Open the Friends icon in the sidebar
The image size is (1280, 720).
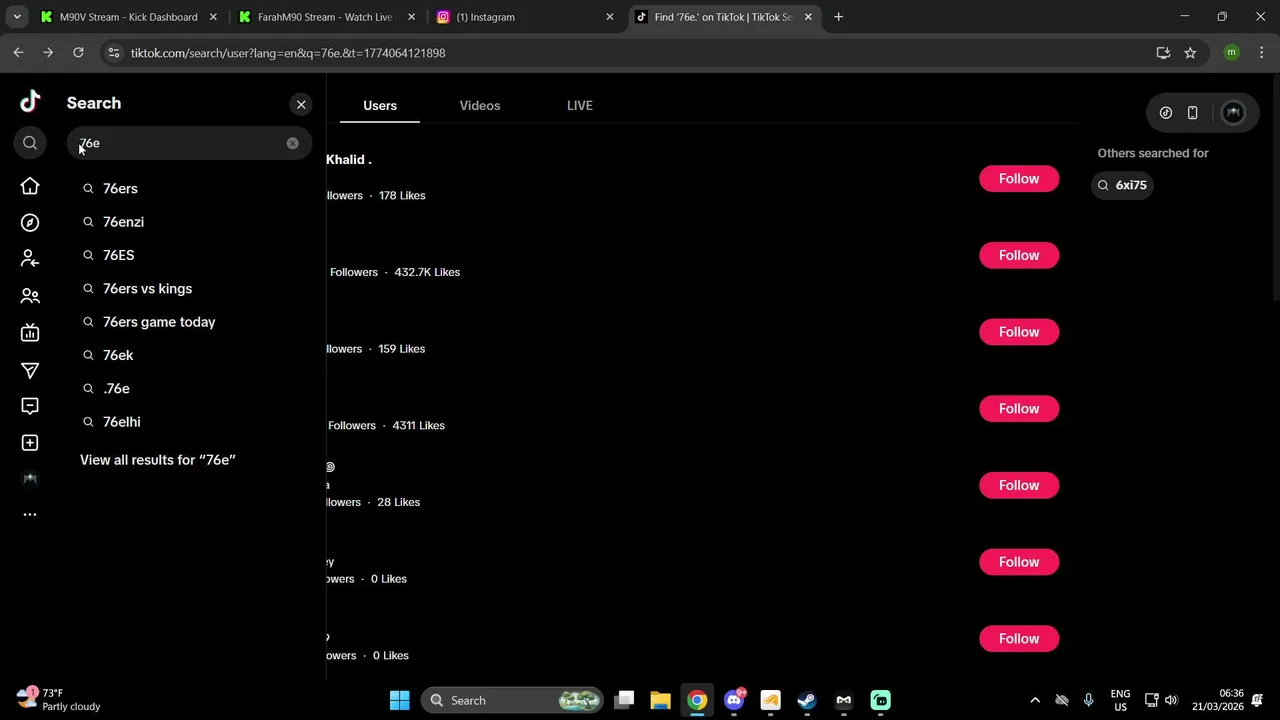30,296
